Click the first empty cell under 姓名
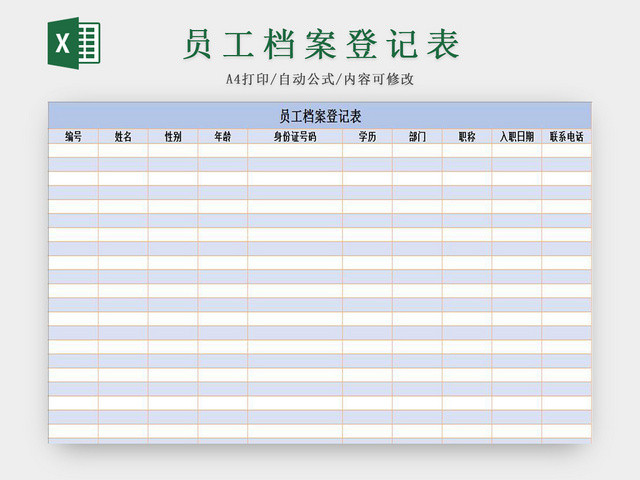This screenshot has width=640, height=480. pyautogui.click(x=123, y=150)
